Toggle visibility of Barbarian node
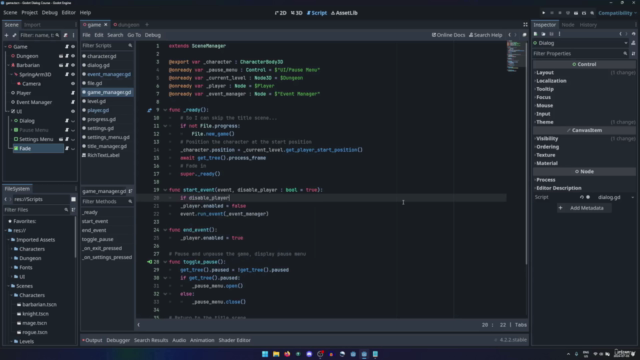This screenshot has height=360, width=640. pos(73,65)
